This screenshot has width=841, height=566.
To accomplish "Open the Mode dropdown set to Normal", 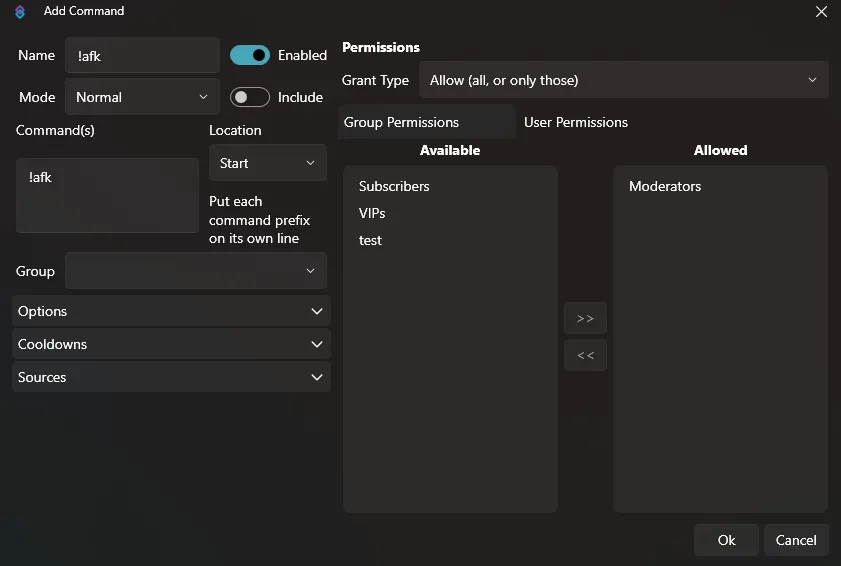I will click(142, 97).
